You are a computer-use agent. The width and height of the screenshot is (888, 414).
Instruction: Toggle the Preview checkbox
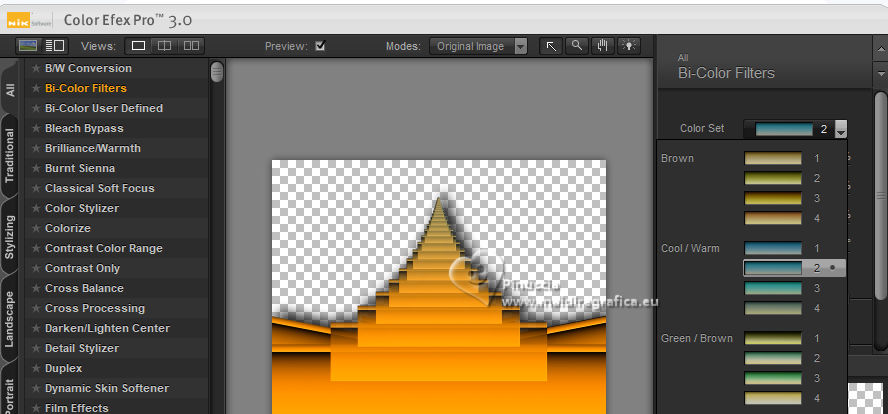(x=321, y=46)
